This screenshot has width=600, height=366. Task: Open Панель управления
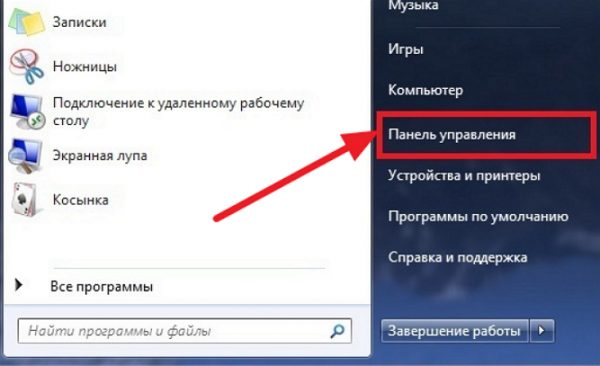pyautogui.click(x=452, y=134)
